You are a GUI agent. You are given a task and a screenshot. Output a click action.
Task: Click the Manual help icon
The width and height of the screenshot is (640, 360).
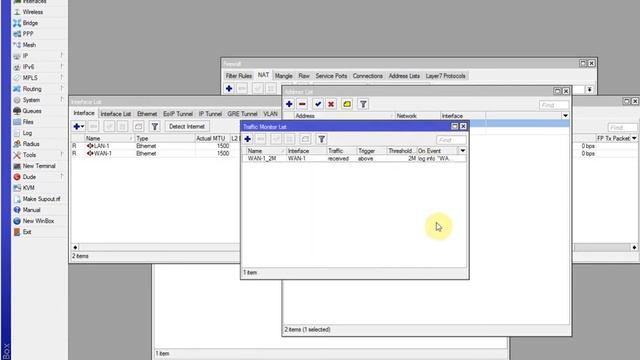click(x=17, y=210)
